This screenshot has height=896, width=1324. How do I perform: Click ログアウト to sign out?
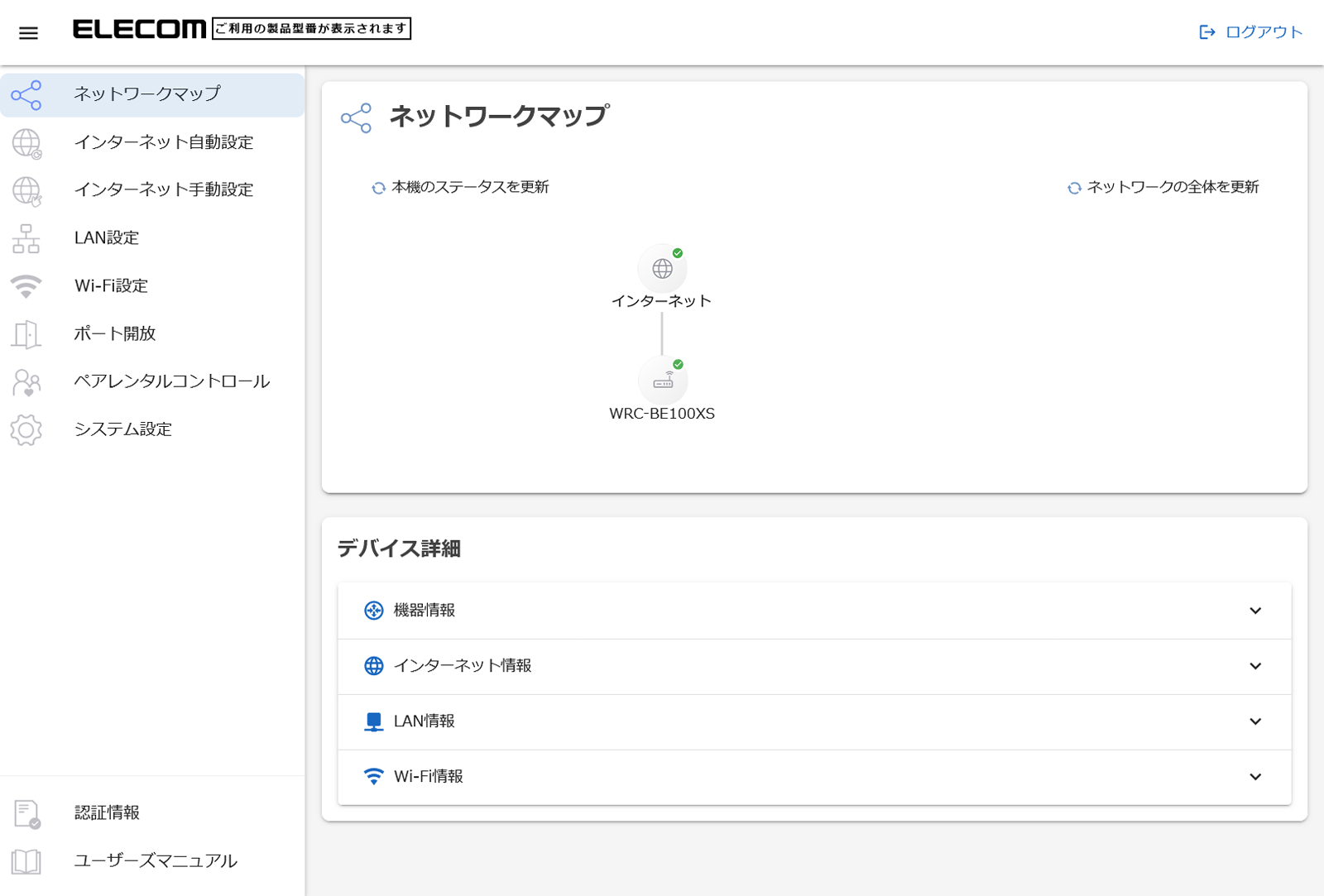point(1251,32)
